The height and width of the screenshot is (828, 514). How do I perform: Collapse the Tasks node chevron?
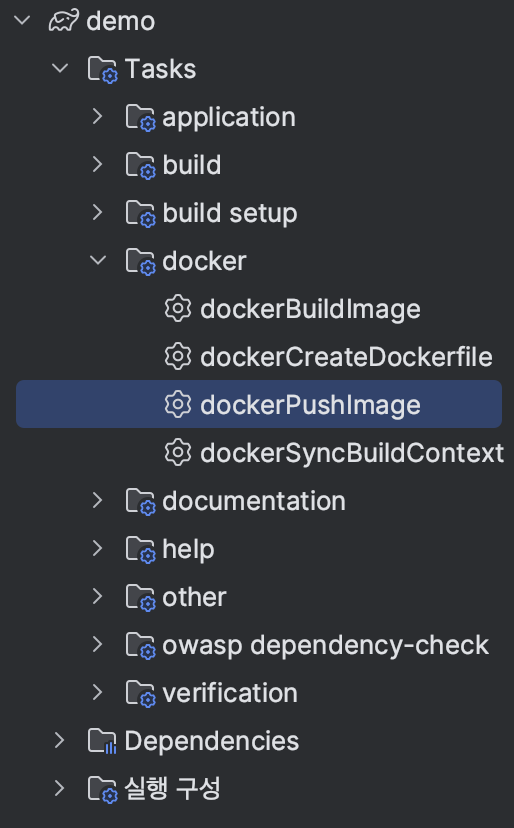pyautogui.click(x=60, y=69)
